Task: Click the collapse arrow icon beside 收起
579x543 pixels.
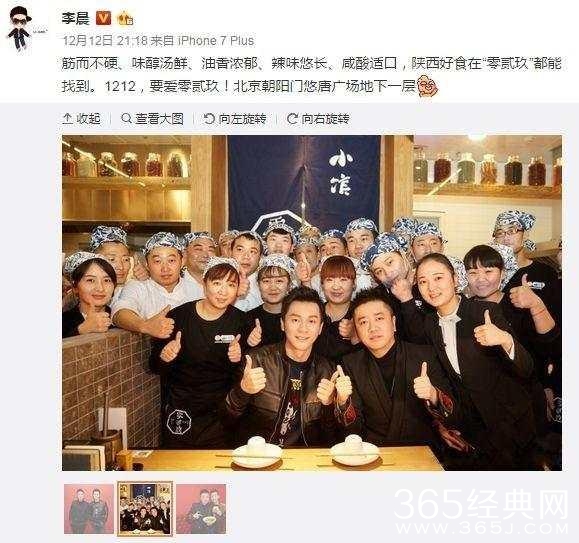Action: 68,118
